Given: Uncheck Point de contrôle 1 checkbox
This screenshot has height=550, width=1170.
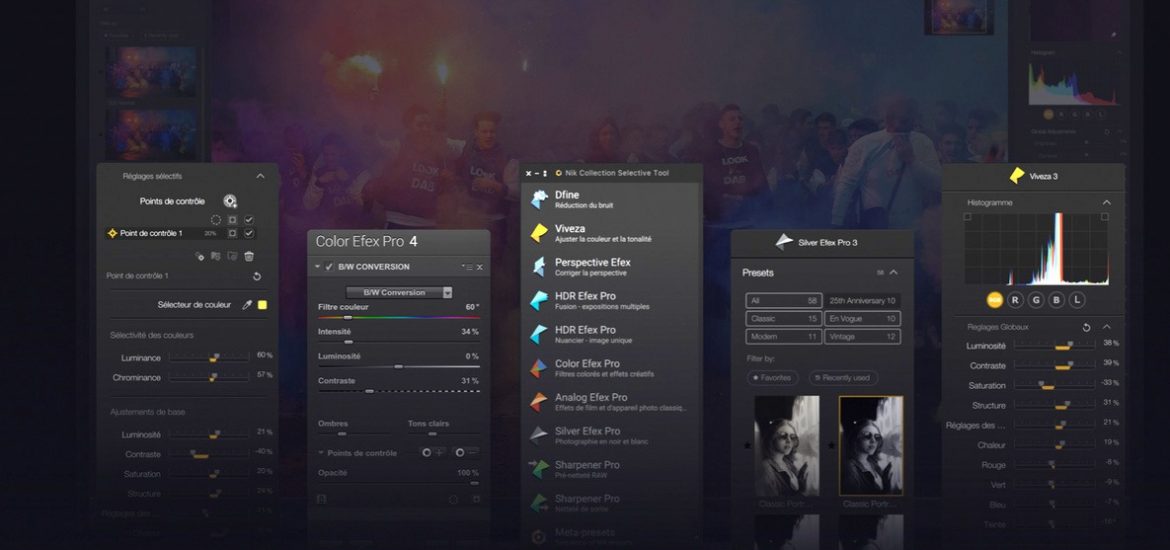Looking at the screenshot, I should coord(249,233).
